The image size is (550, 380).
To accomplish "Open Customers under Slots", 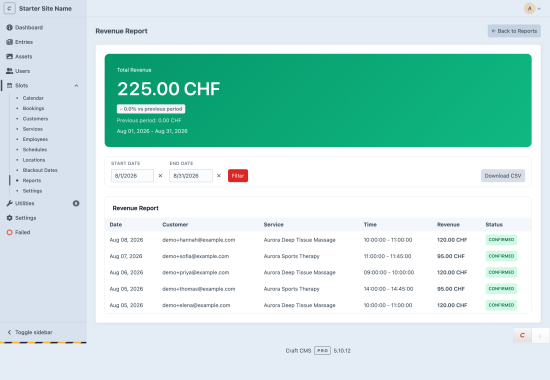I will coord(35,119).
